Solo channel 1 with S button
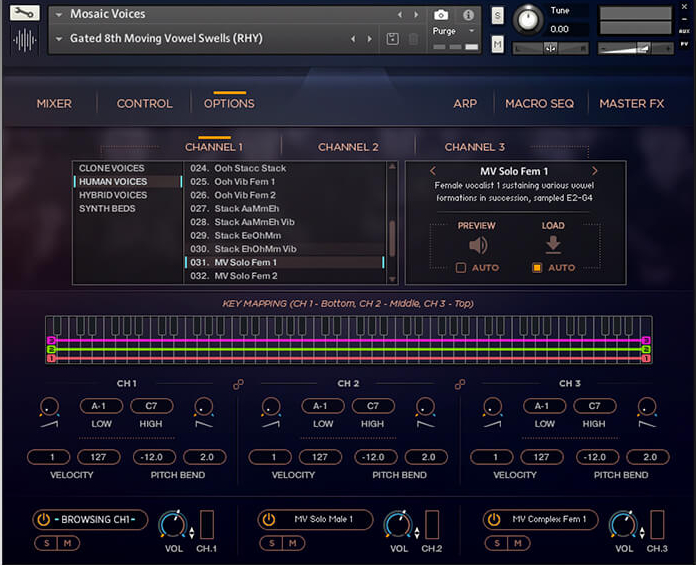Screen dimensions: 696x565 tap(47, 543)
